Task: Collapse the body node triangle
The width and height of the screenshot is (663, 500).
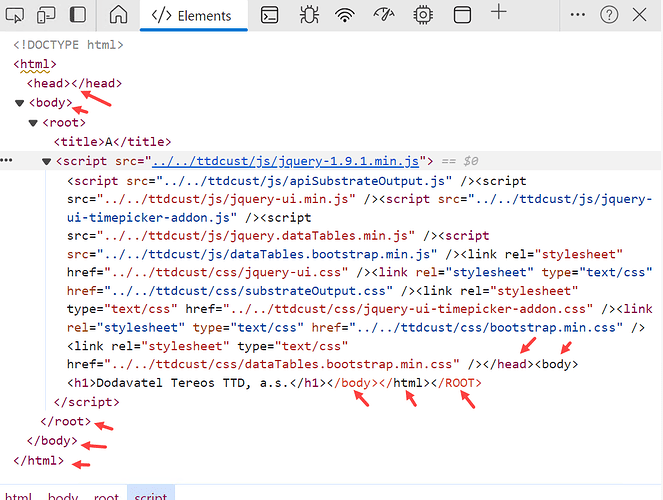Action: click(x=19, y=103)
